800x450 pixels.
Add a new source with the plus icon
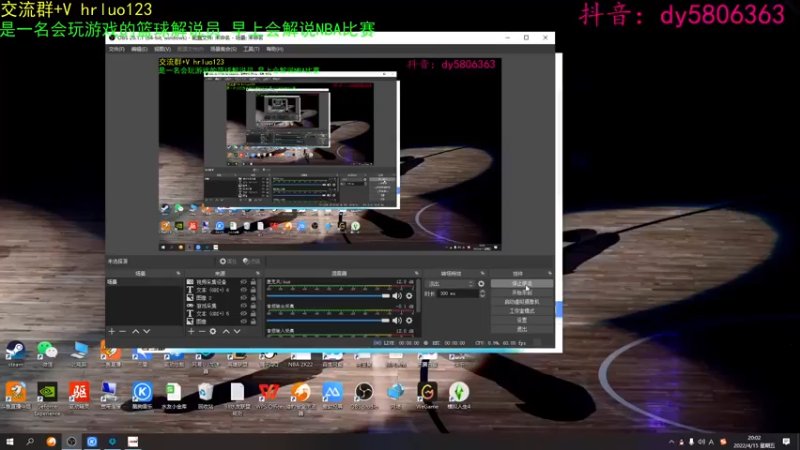coord(191,331)
